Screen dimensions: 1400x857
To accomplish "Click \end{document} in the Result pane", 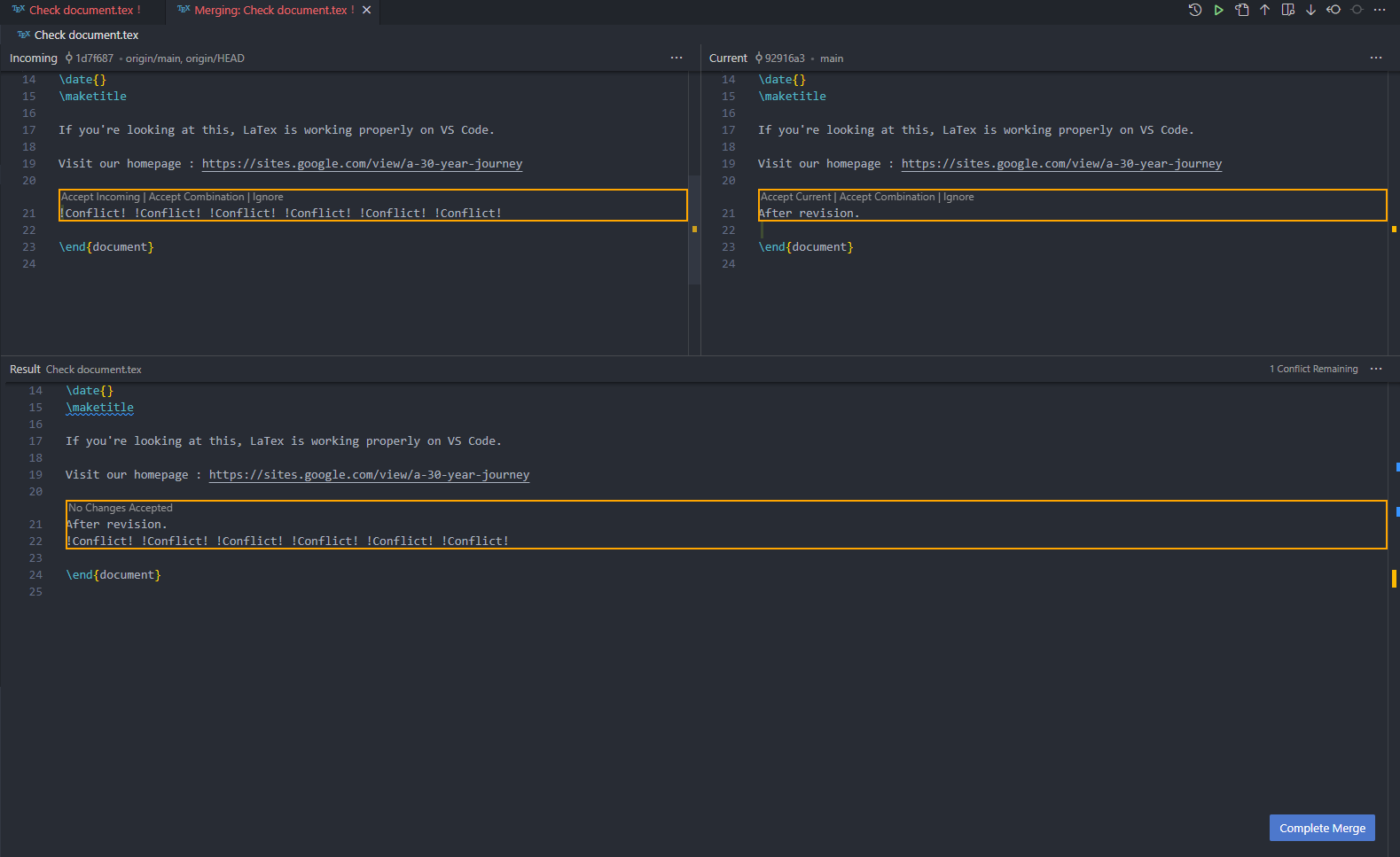I will click(x=113, y=575).
